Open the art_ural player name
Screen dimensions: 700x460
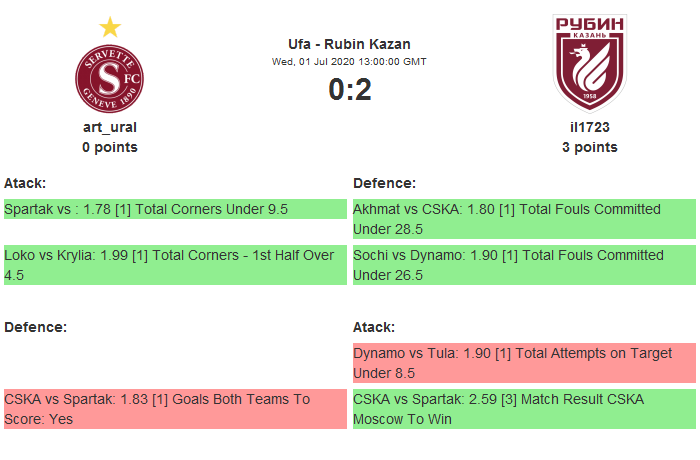click(110, 127)
